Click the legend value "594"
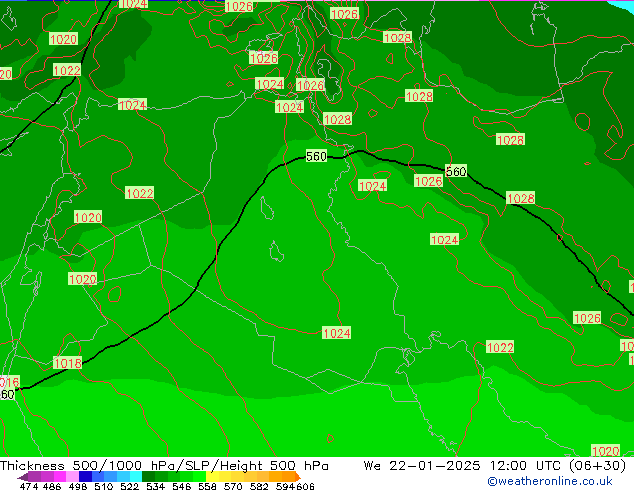 coord(285,486)
